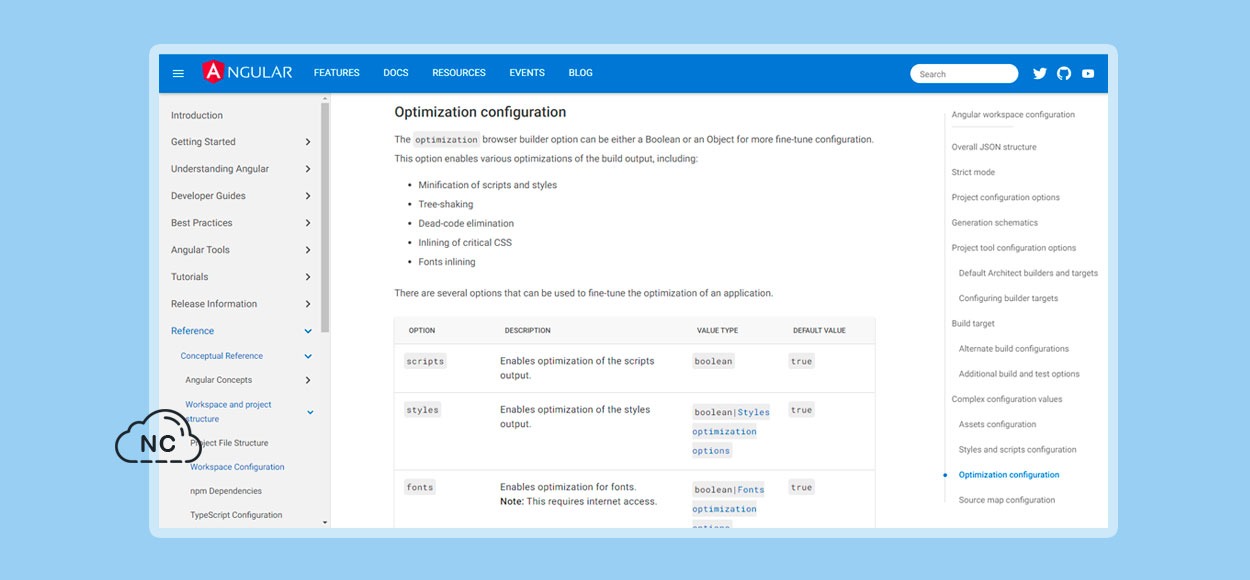Open the Events menu item

tap(527, 73)
